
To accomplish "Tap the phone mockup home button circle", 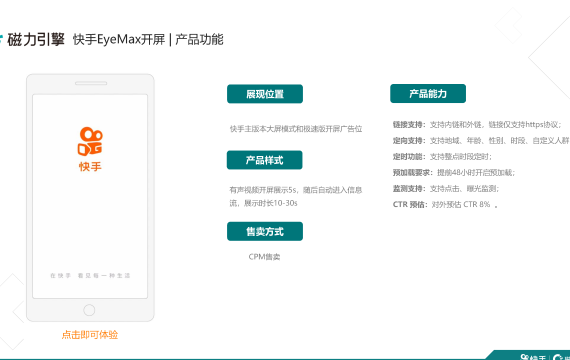I will coord(89,310).
